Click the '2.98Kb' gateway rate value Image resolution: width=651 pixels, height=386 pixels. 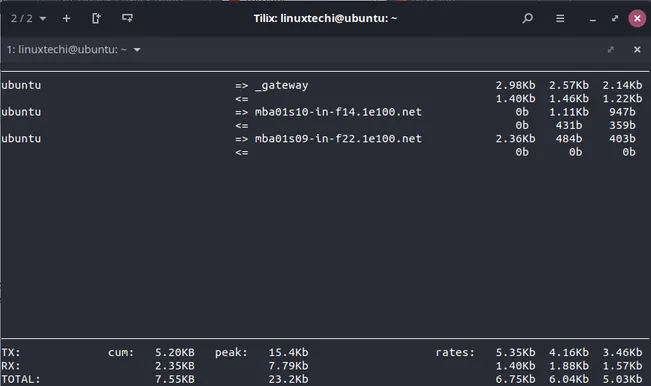click(x=515, y=85)
